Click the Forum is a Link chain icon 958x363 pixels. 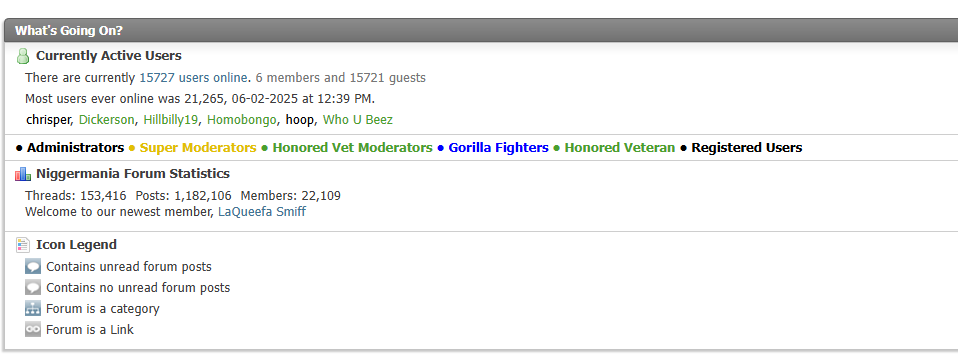(33, 329)
